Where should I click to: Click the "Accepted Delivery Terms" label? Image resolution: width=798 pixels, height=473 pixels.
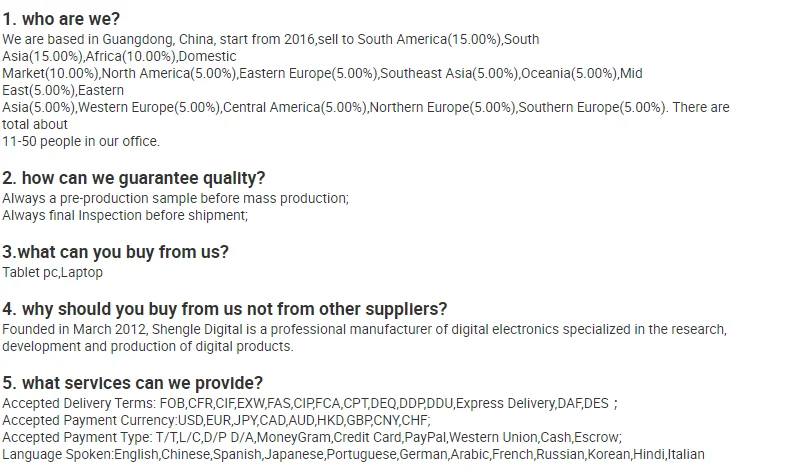pyautogui.click(x=73, y=403)
